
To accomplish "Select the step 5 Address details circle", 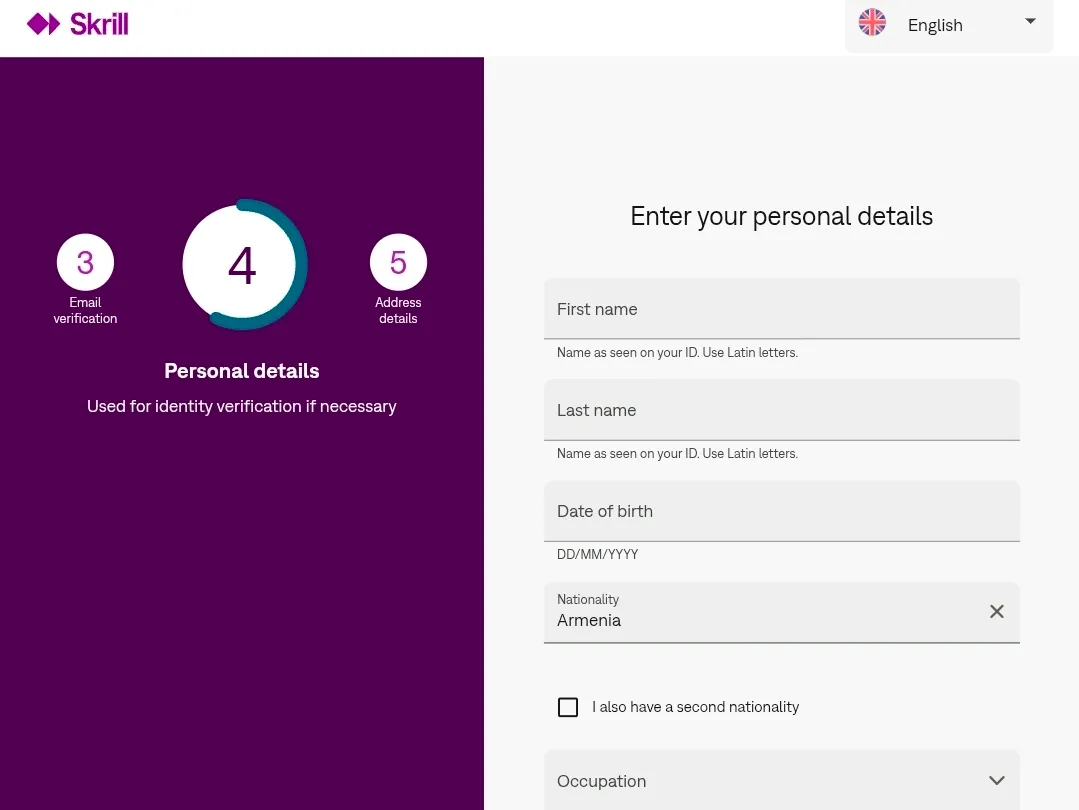I will click(x=398, y=262).
